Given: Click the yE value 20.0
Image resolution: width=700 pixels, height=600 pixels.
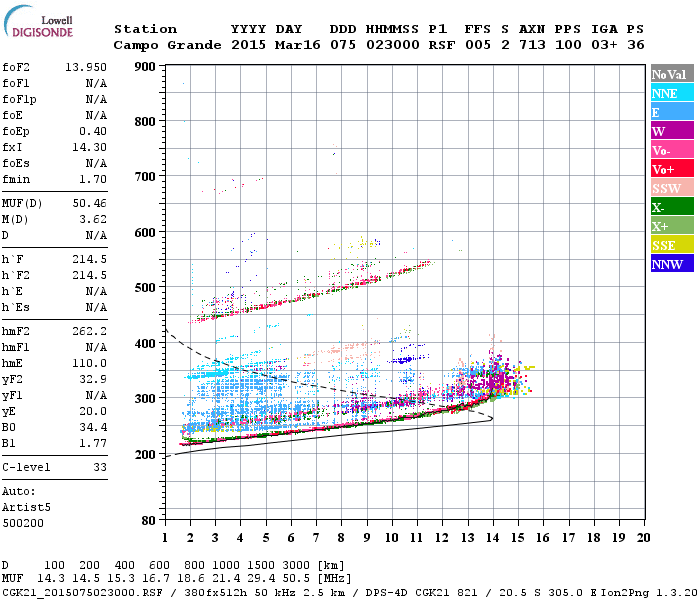Looking at the screenshot, I should (93, 412).
